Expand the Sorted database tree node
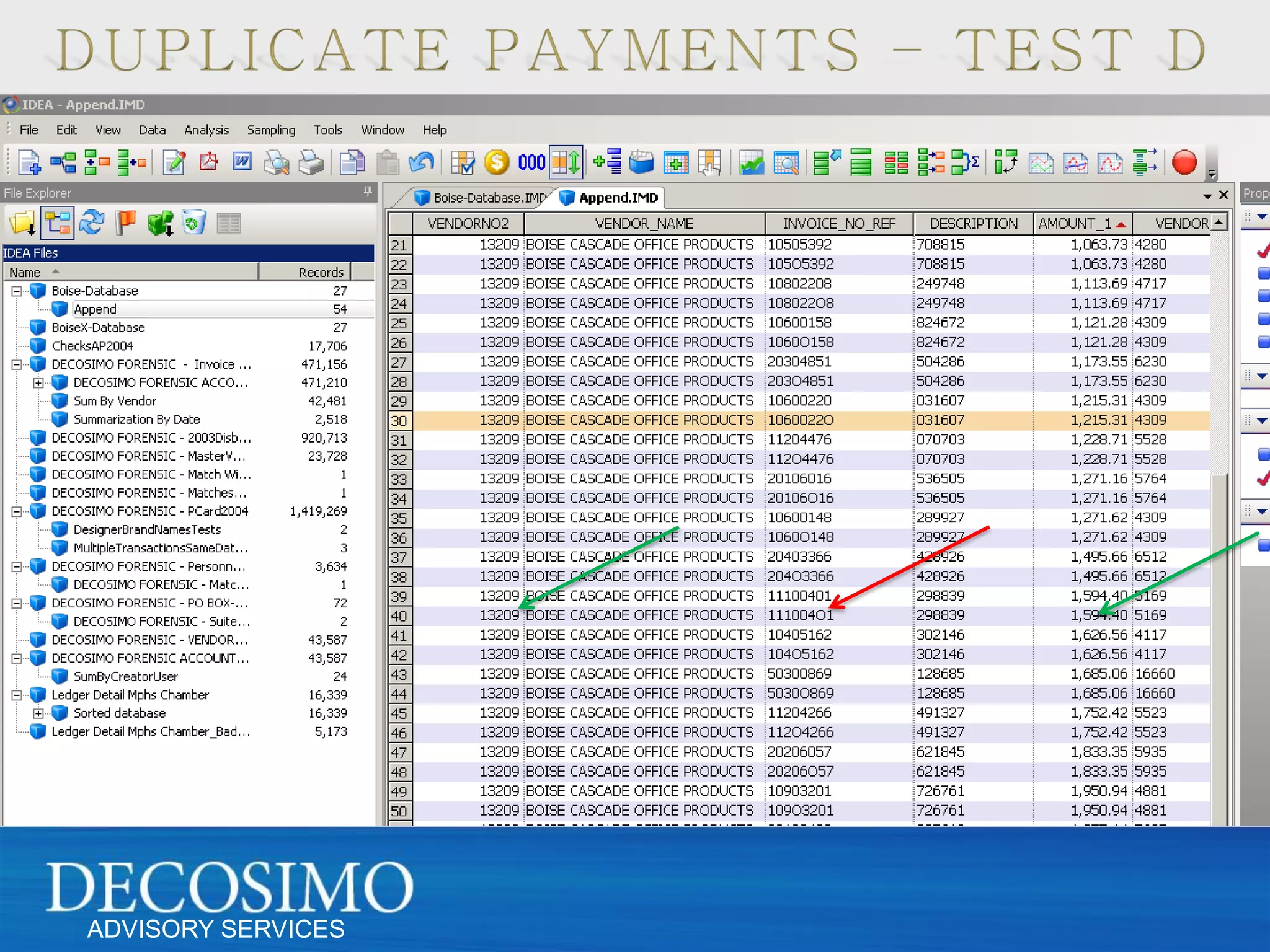Screen dimensions: 1270x952 tap(38, 713)
